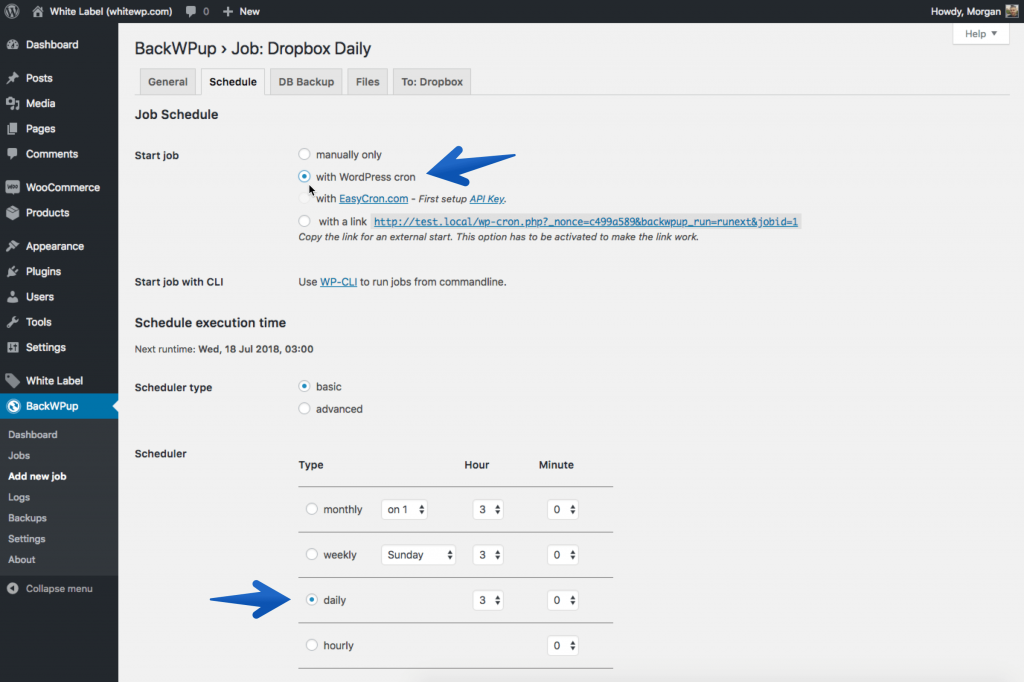Open the weekly minute dropdown
The width and height of the screenshot is (1024, 682).
(x=562, y=555)
